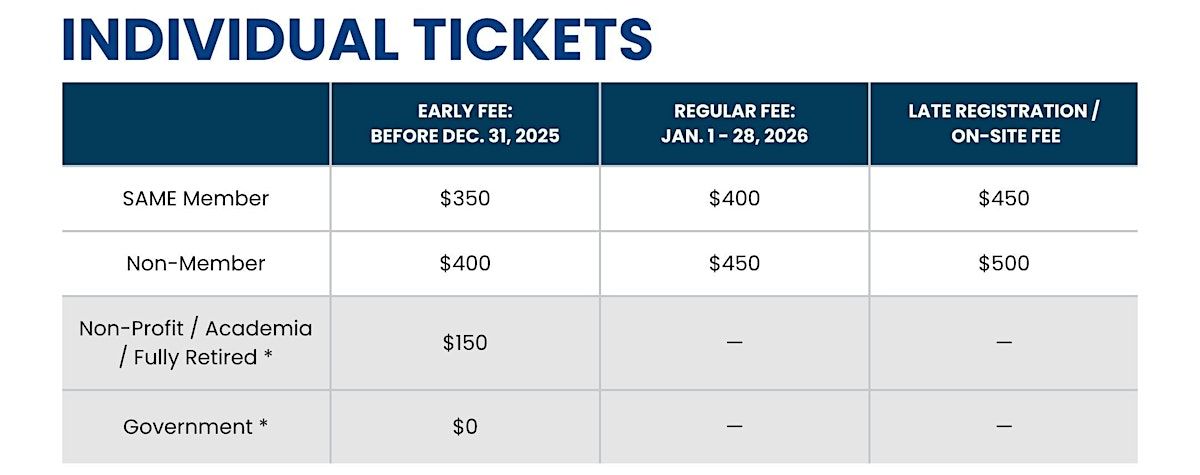Select the Early Fee column header
This screenshot has height=475, width=1200.
coord(465,124)
